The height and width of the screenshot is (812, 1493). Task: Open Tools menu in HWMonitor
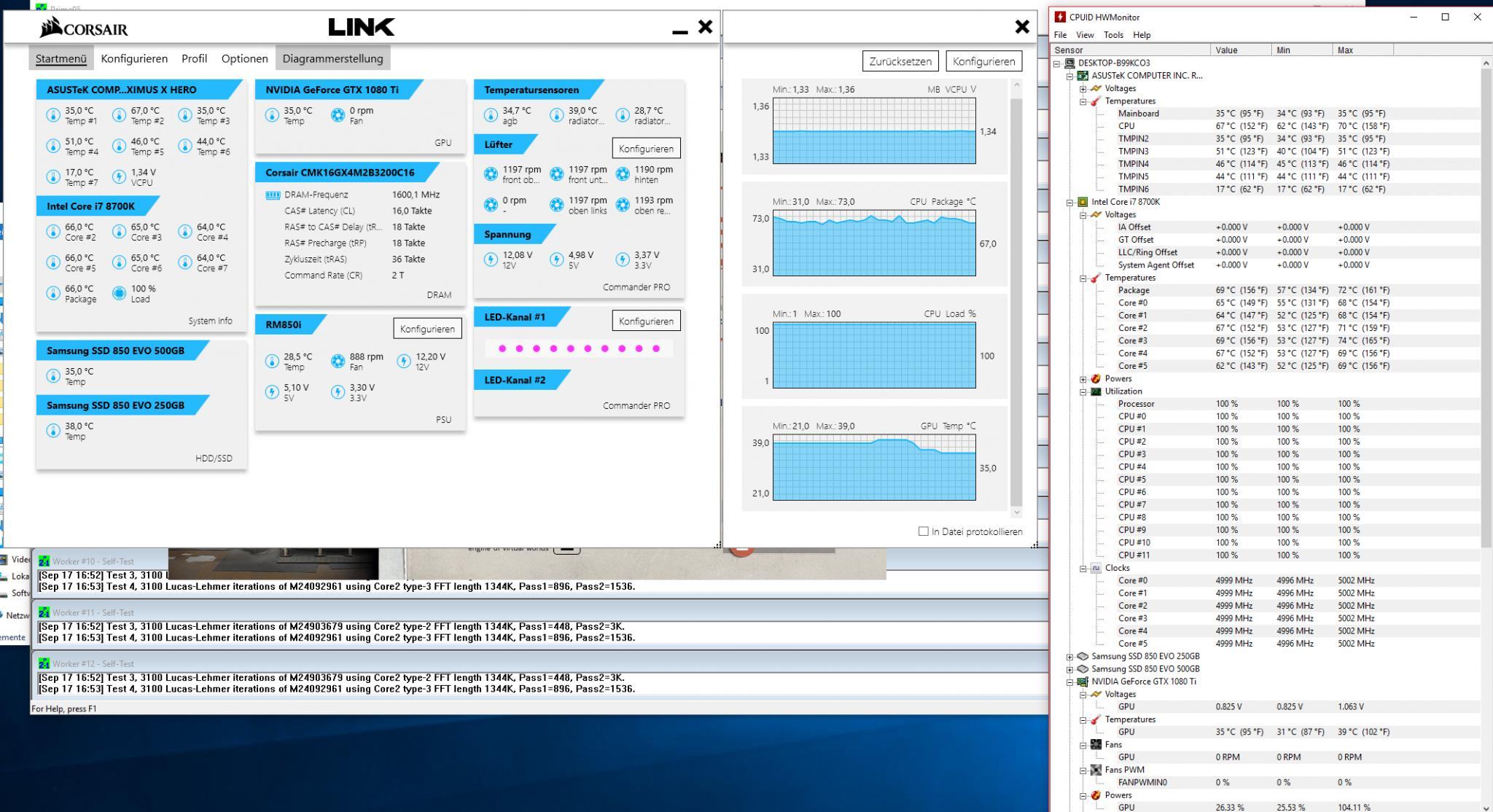coord(1113,35)
